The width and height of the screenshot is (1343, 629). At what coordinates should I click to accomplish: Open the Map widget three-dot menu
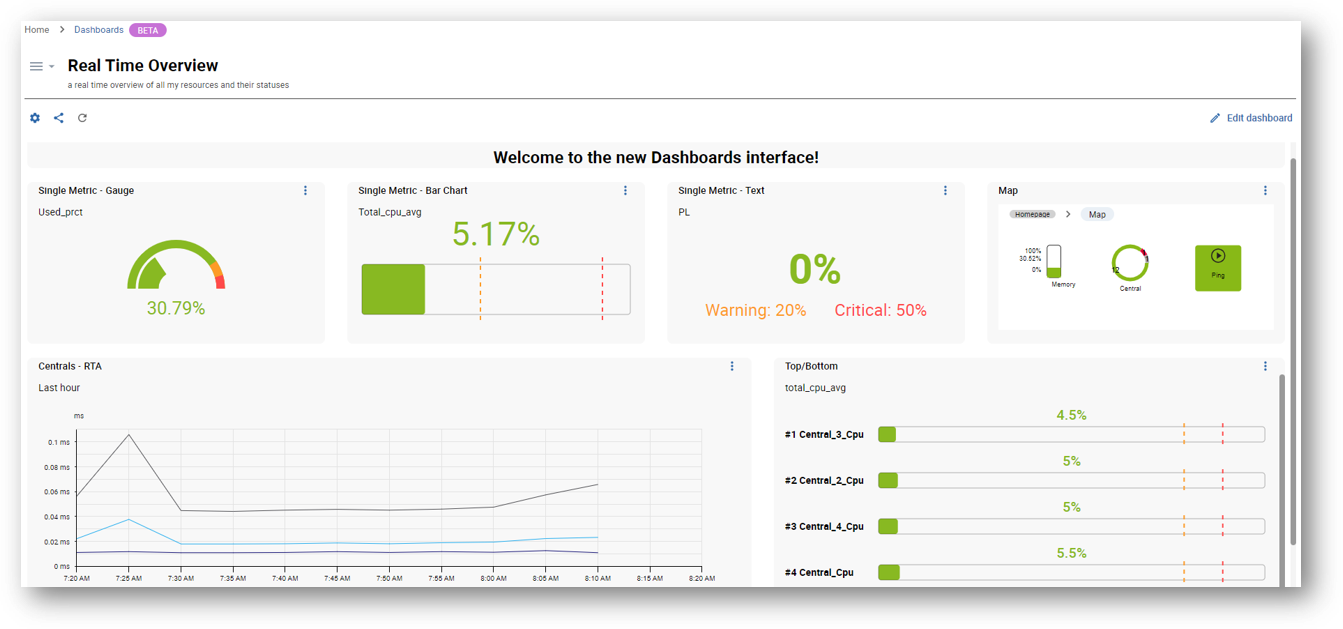click(1265, 191)
